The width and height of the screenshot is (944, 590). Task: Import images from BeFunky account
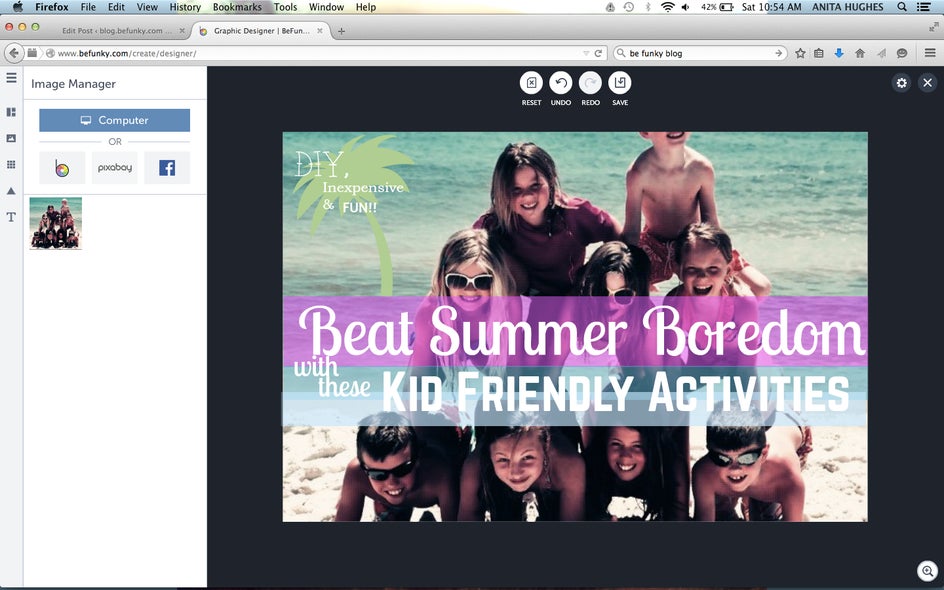62,167
